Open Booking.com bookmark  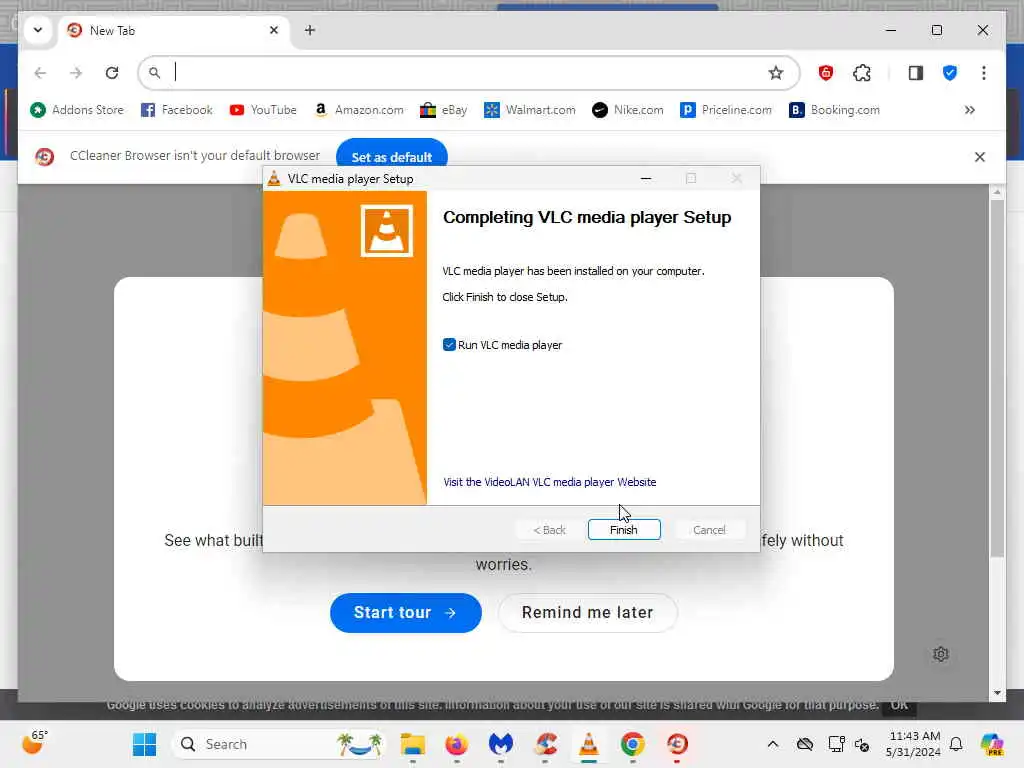point(835,110)
